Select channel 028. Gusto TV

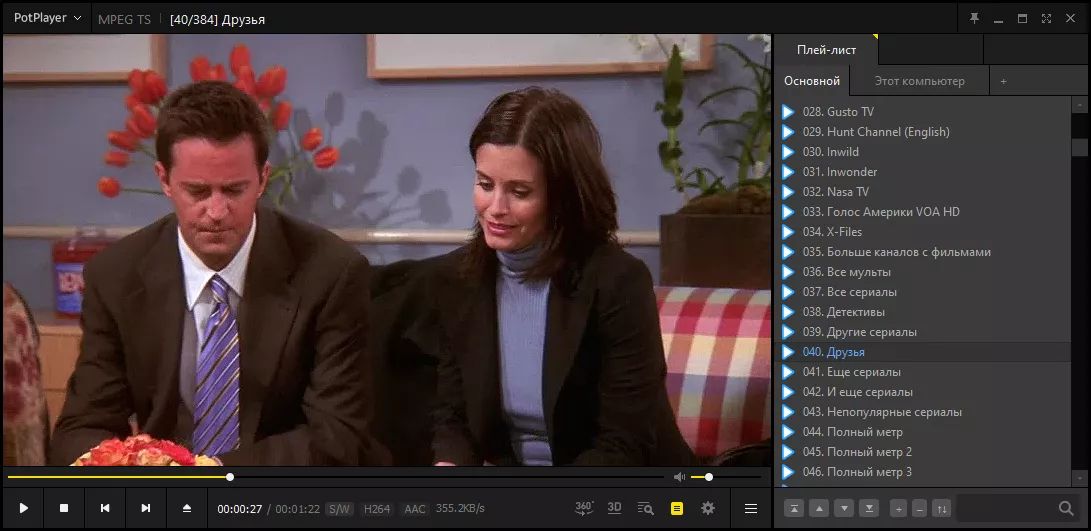point(922,111)
